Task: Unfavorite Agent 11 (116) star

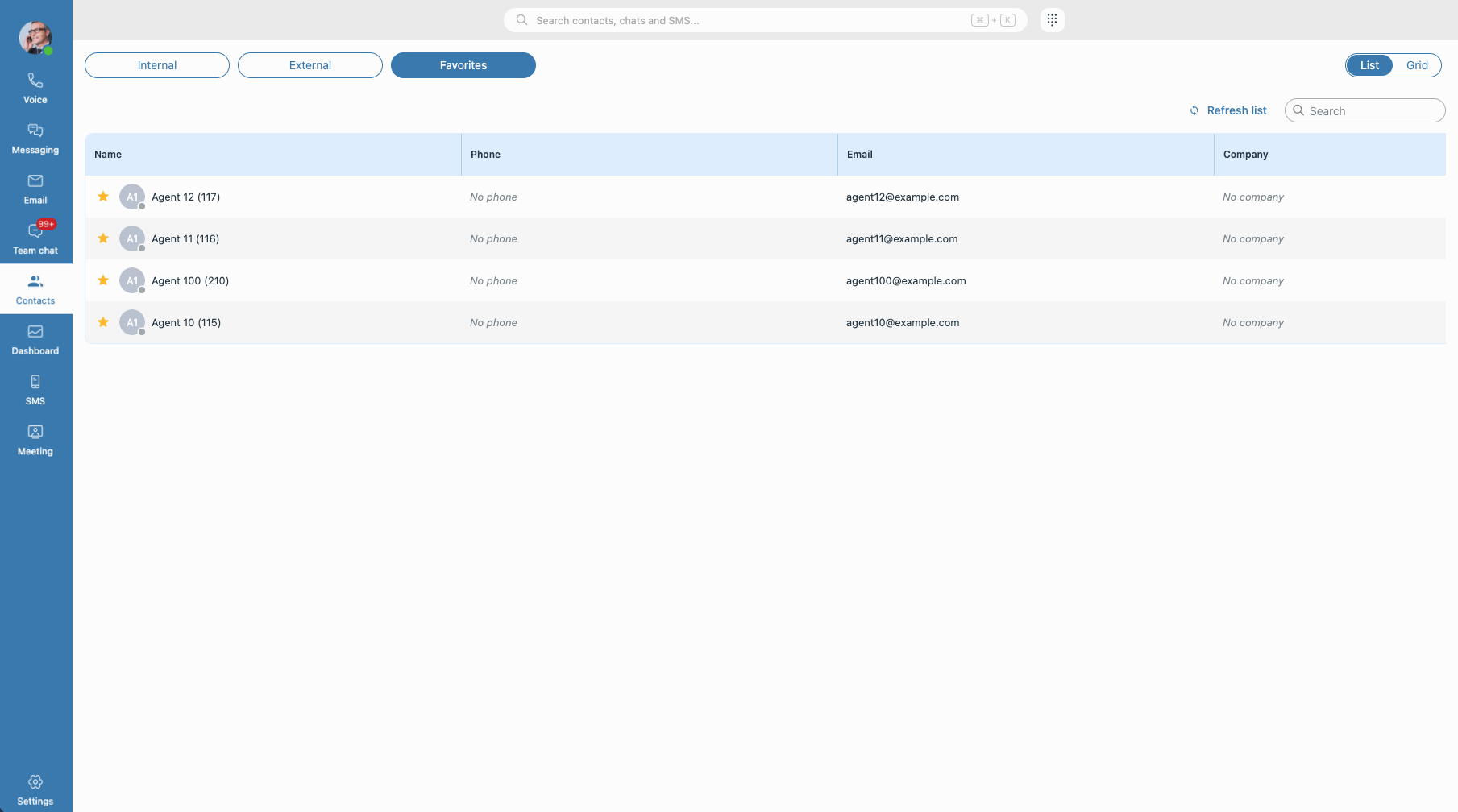Action: pos(103,238)
